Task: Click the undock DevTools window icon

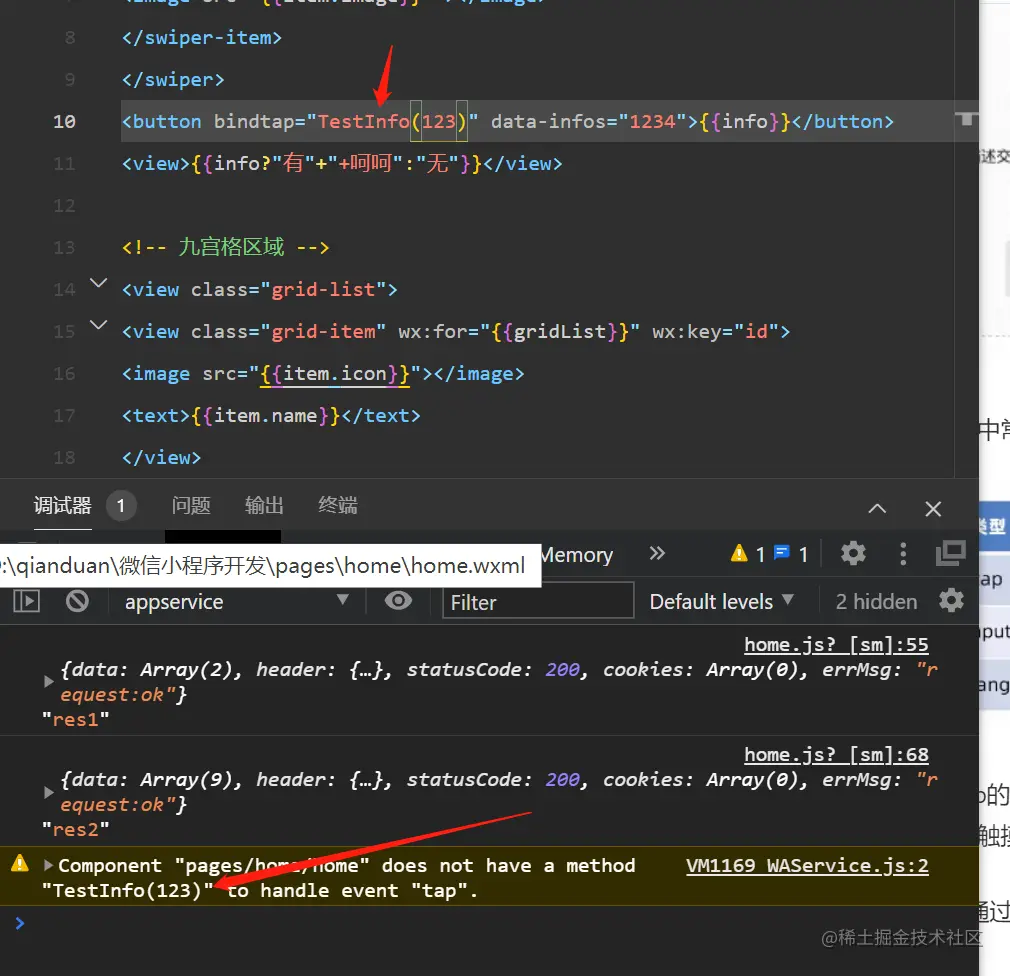Action: pos(950,553)
